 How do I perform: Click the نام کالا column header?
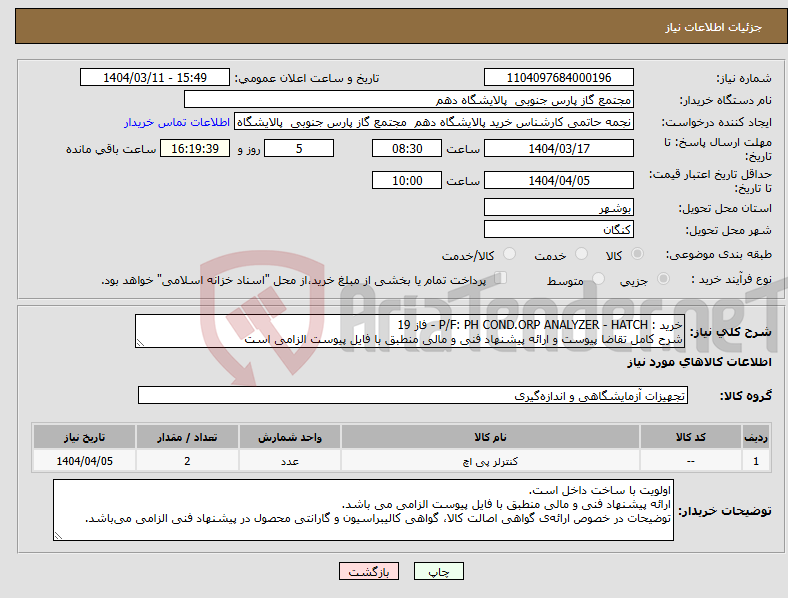(x=490, y=437)
